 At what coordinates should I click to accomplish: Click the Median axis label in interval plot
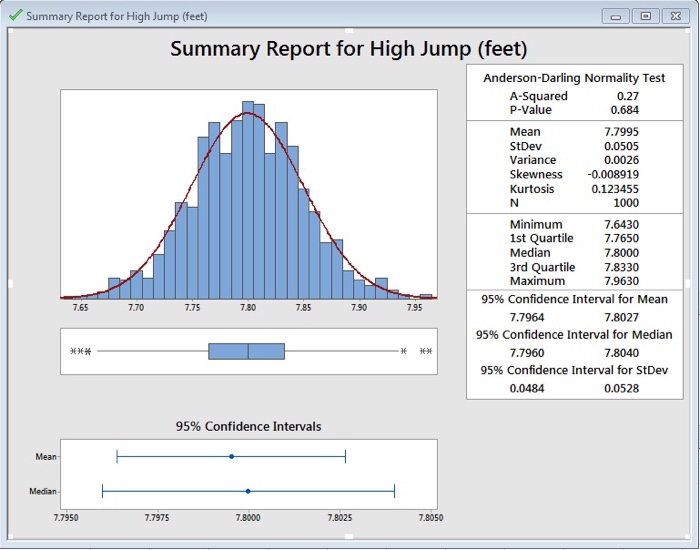point(42,491)
